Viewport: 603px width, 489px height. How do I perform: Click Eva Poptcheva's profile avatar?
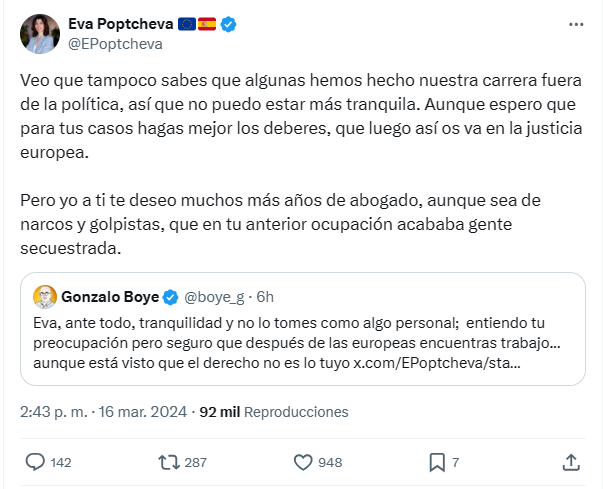point(40,34)
